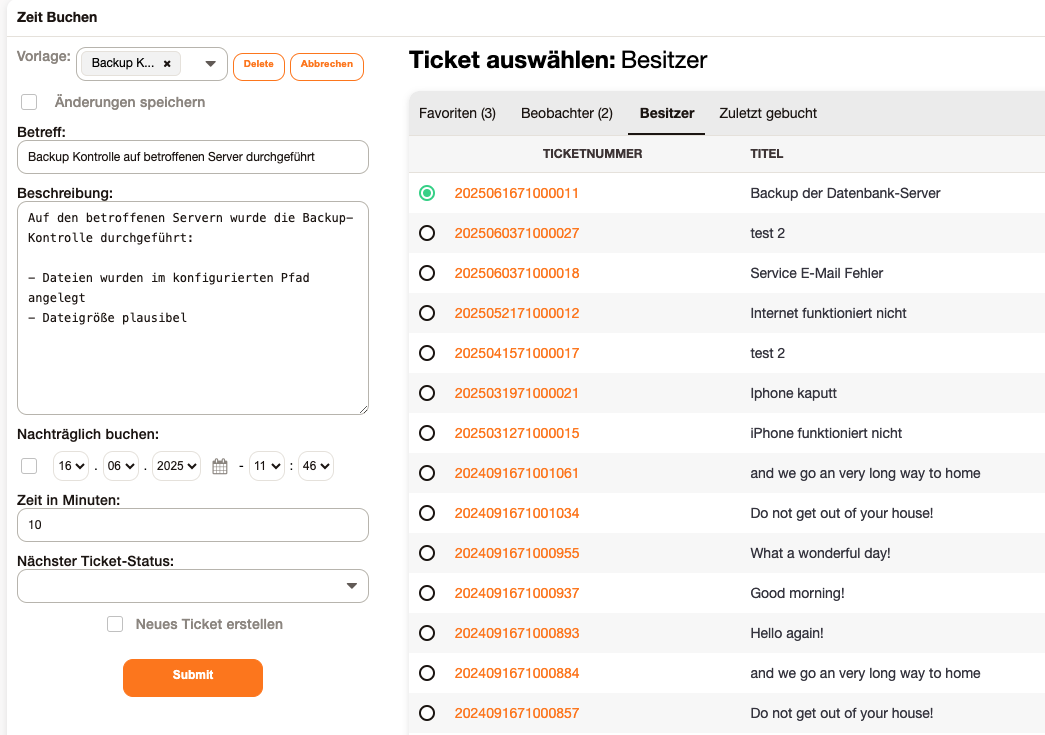The image size is (1045, 735).
Task: Select radio for Internet funktioniert nicht ticket
Action: (x=427, y=313)
